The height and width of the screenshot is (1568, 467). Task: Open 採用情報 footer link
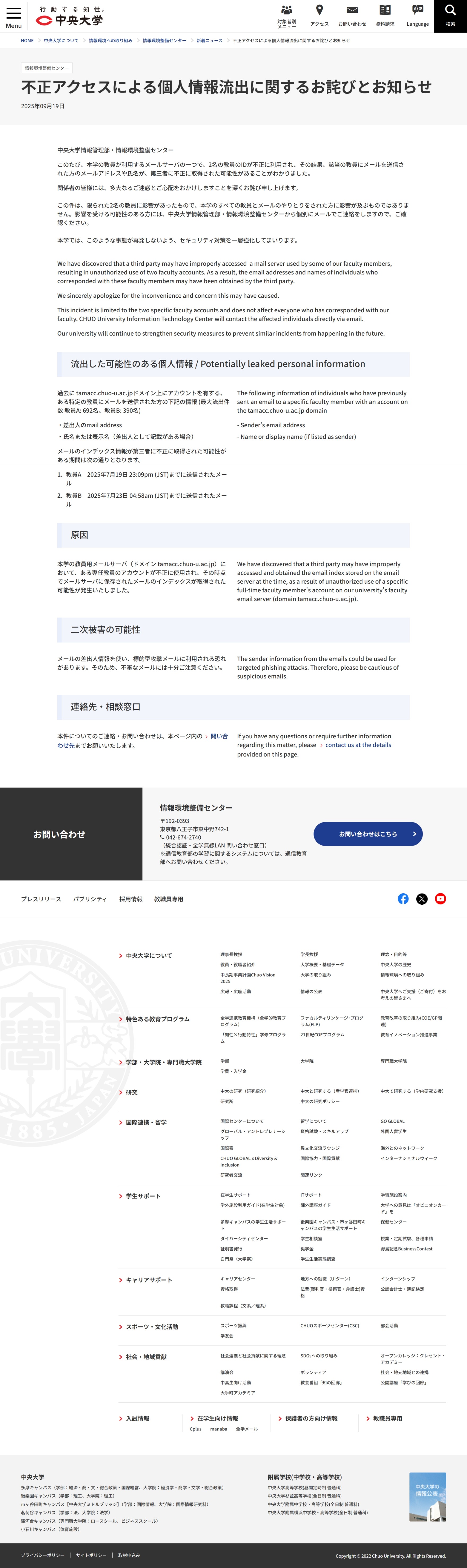click(x=130, y=899)
